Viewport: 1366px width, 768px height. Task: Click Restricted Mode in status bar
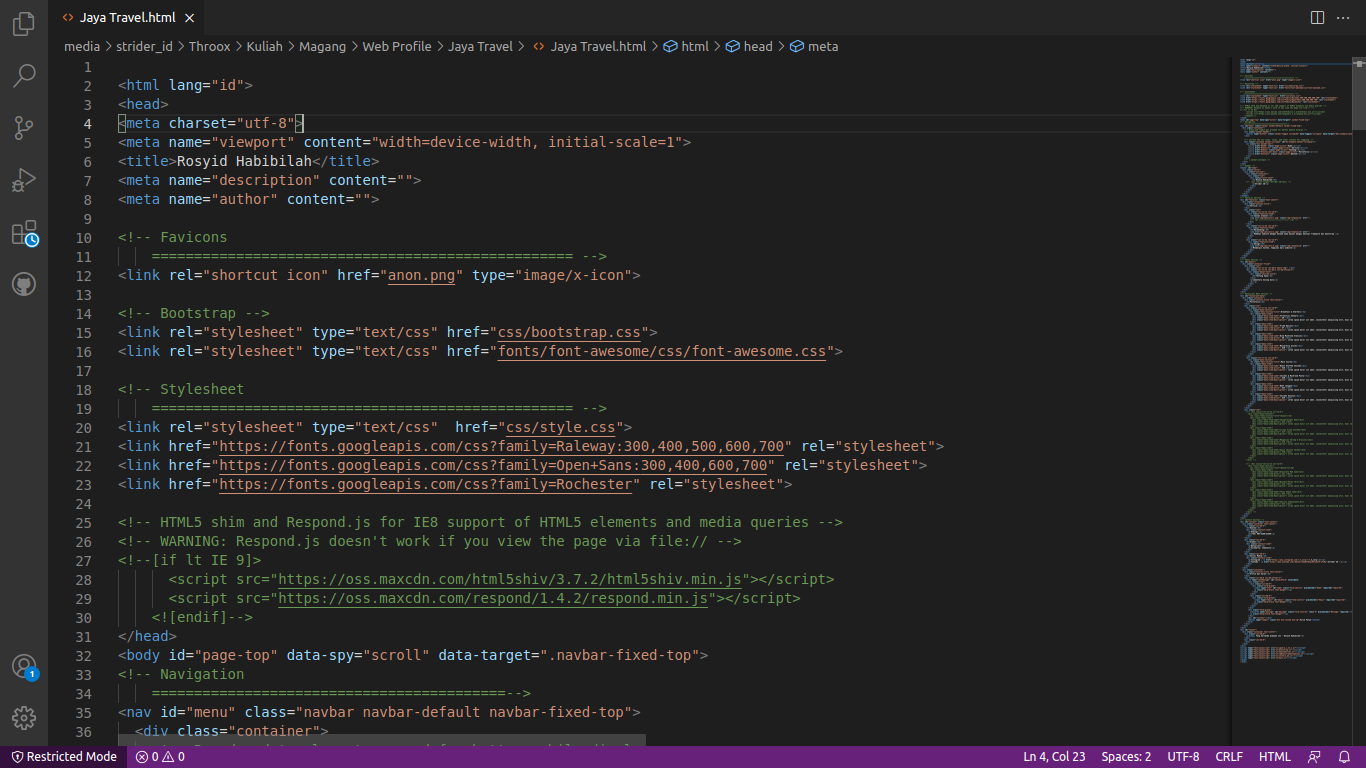pyautogui.click(x=64, y=757)
